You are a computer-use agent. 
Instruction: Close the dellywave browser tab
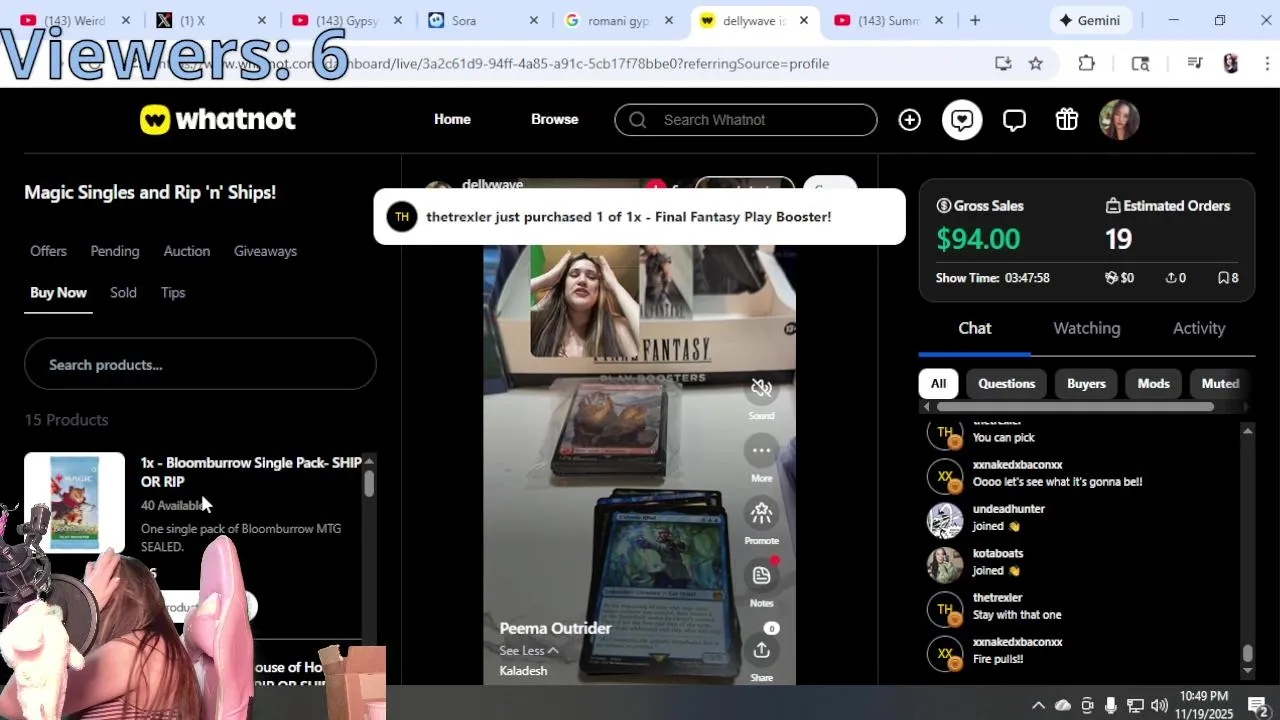(803, 20)
